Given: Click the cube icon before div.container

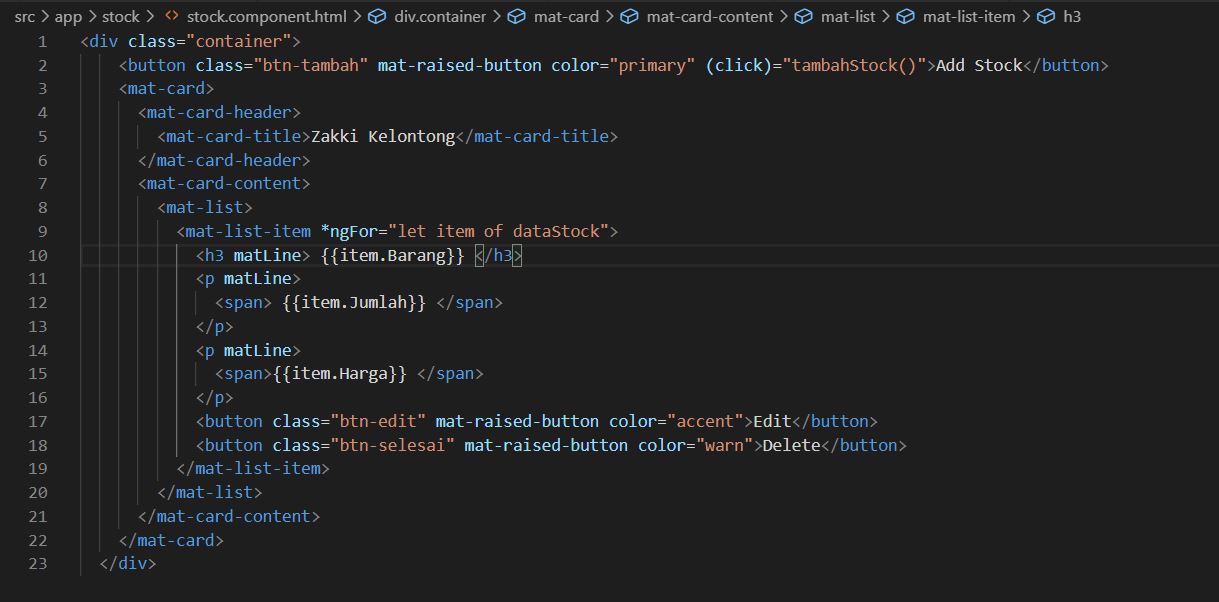Looking at the screenshot, I should click(x=377, y=16).
